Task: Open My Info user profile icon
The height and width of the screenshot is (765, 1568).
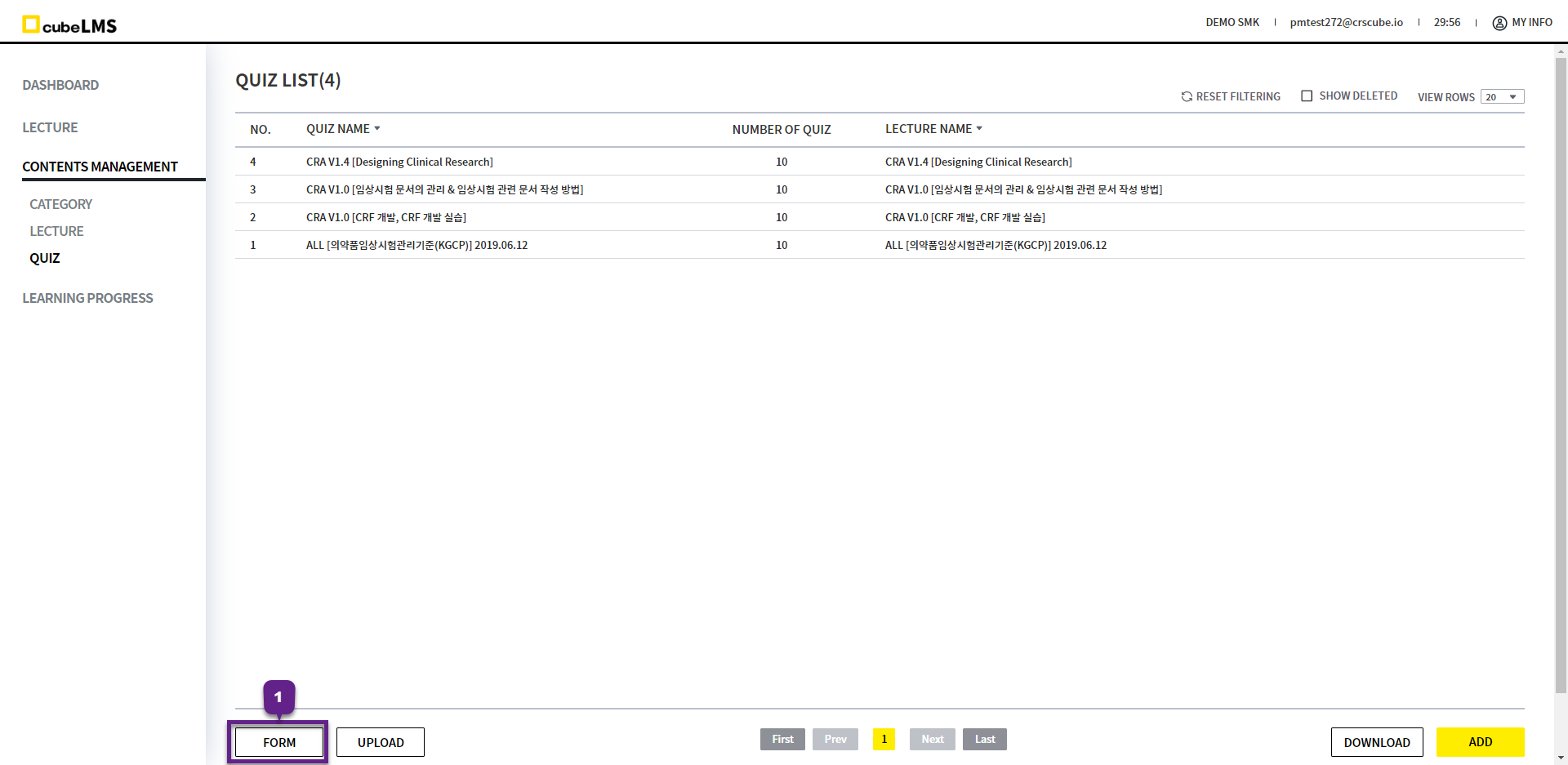Action: coord(1499,23)
